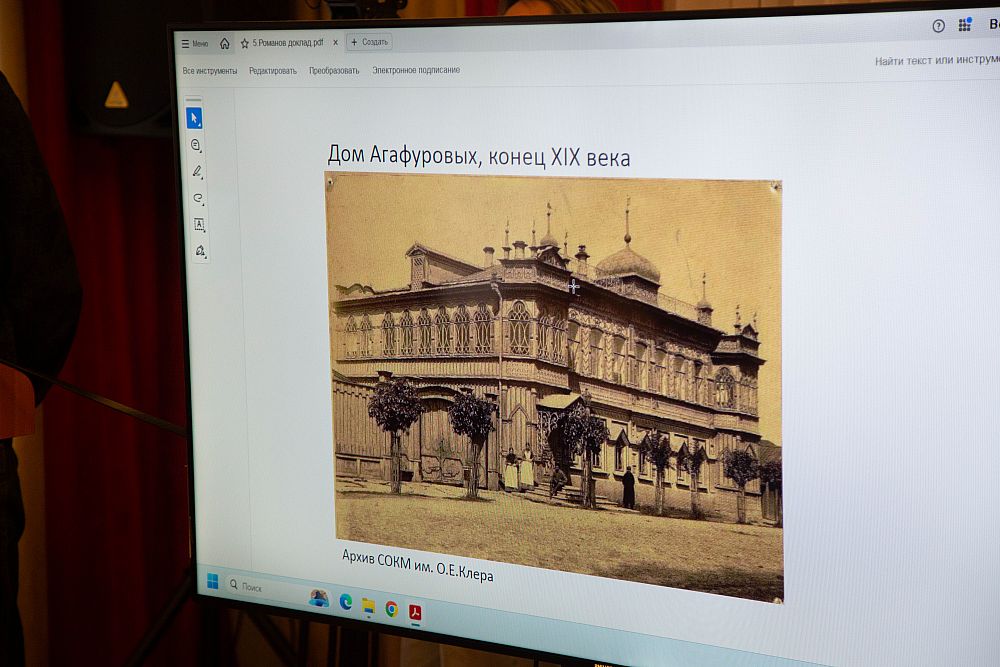Screen dimensions: 1000x667
Task: Open Все инструменты panel
Action: (x=210, y=71)
